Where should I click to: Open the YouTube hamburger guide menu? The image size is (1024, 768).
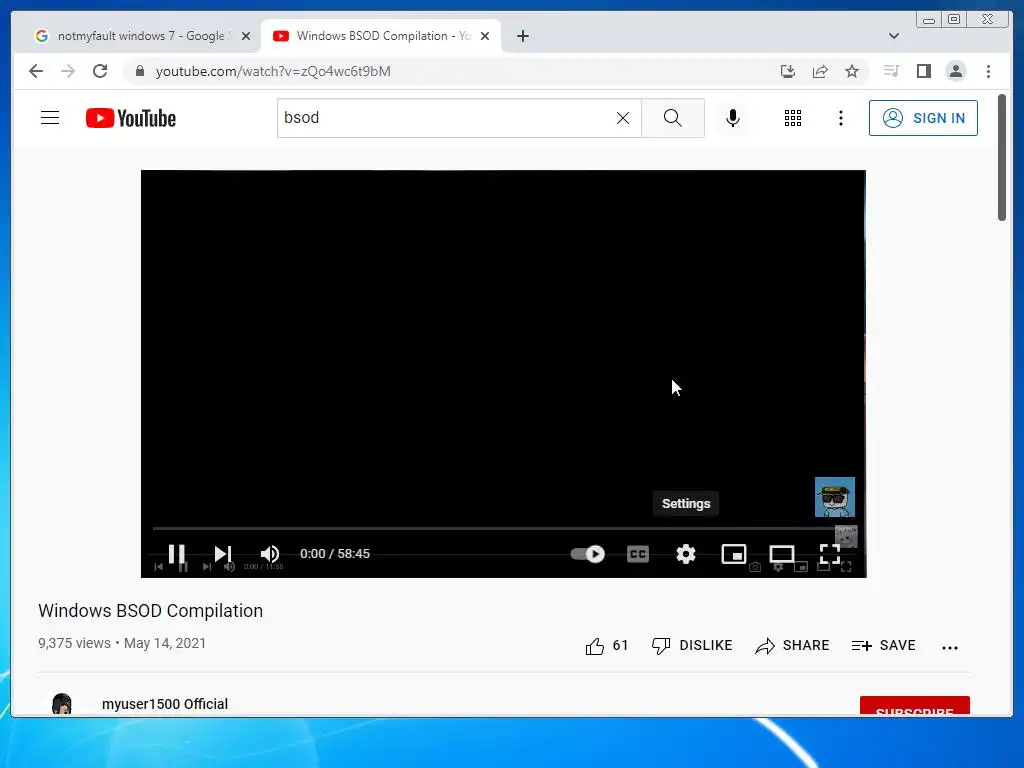(x=50, y=118)
